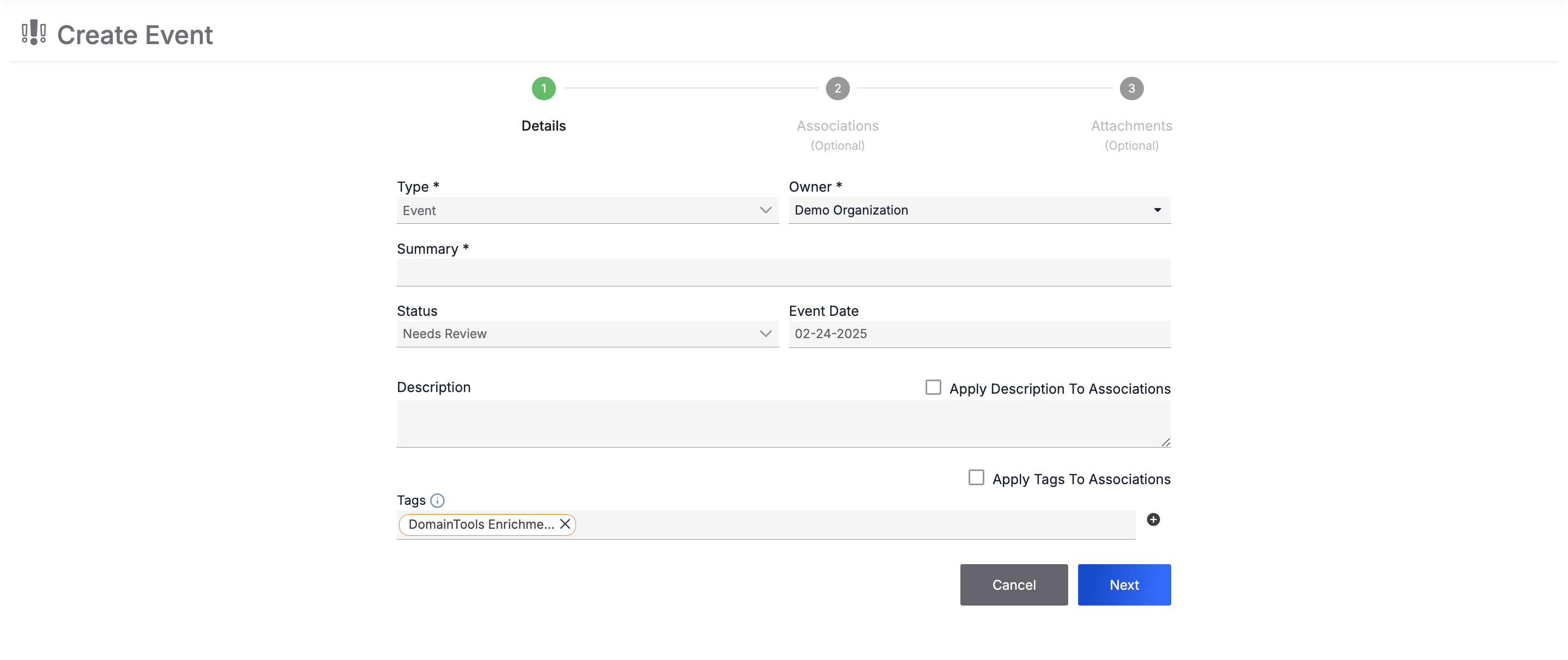The height and width of the screenshot is (660, 1568).
Task: Focus the Description text area
Action: coord(783,424)
